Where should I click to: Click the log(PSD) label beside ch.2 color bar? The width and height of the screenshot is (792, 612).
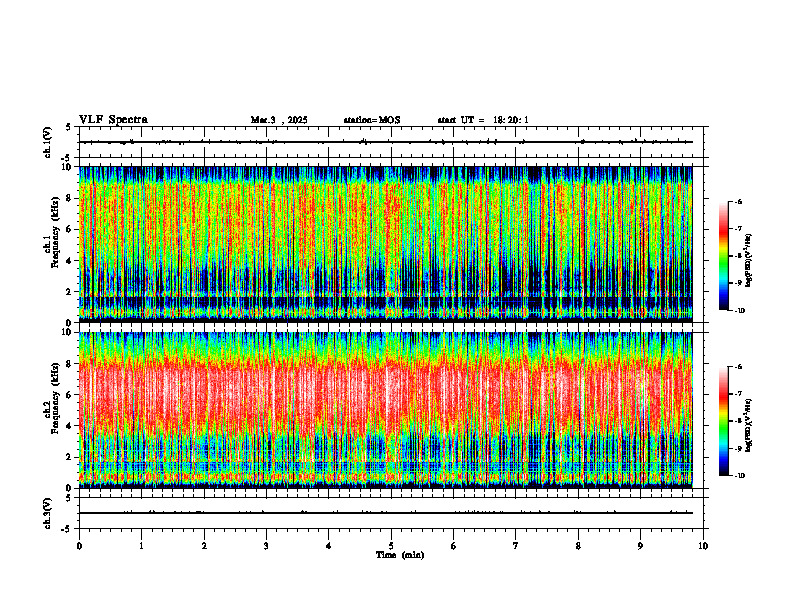pos(749,424)
